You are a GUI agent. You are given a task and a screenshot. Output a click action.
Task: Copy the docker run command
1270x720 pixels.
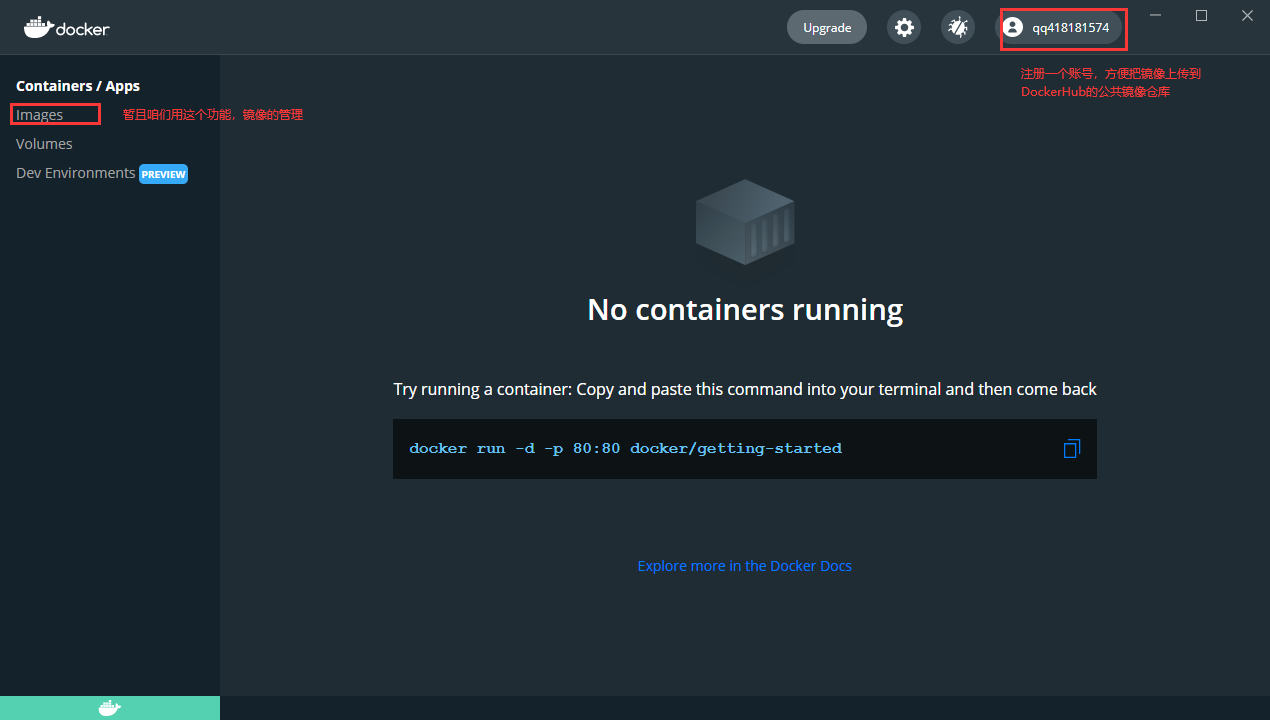click(1071, 449)
